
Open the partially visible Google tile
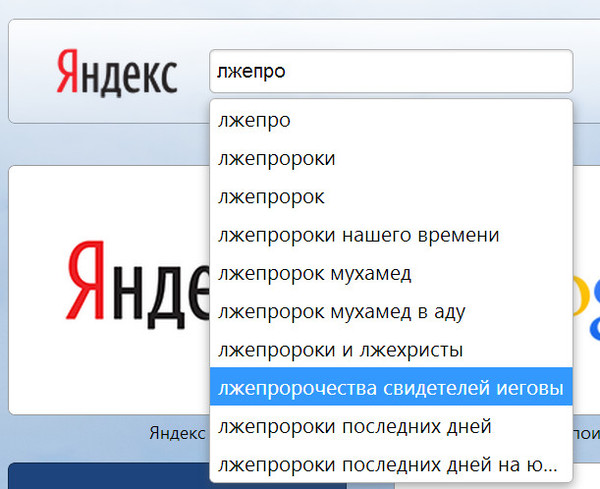coord(586,290)
